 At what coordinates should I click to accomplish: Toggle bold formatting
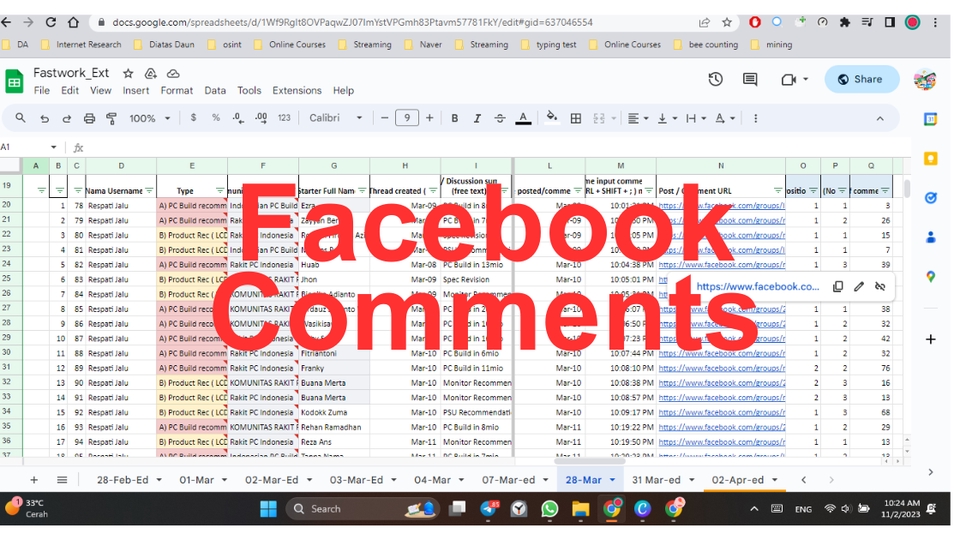[454, 118]
